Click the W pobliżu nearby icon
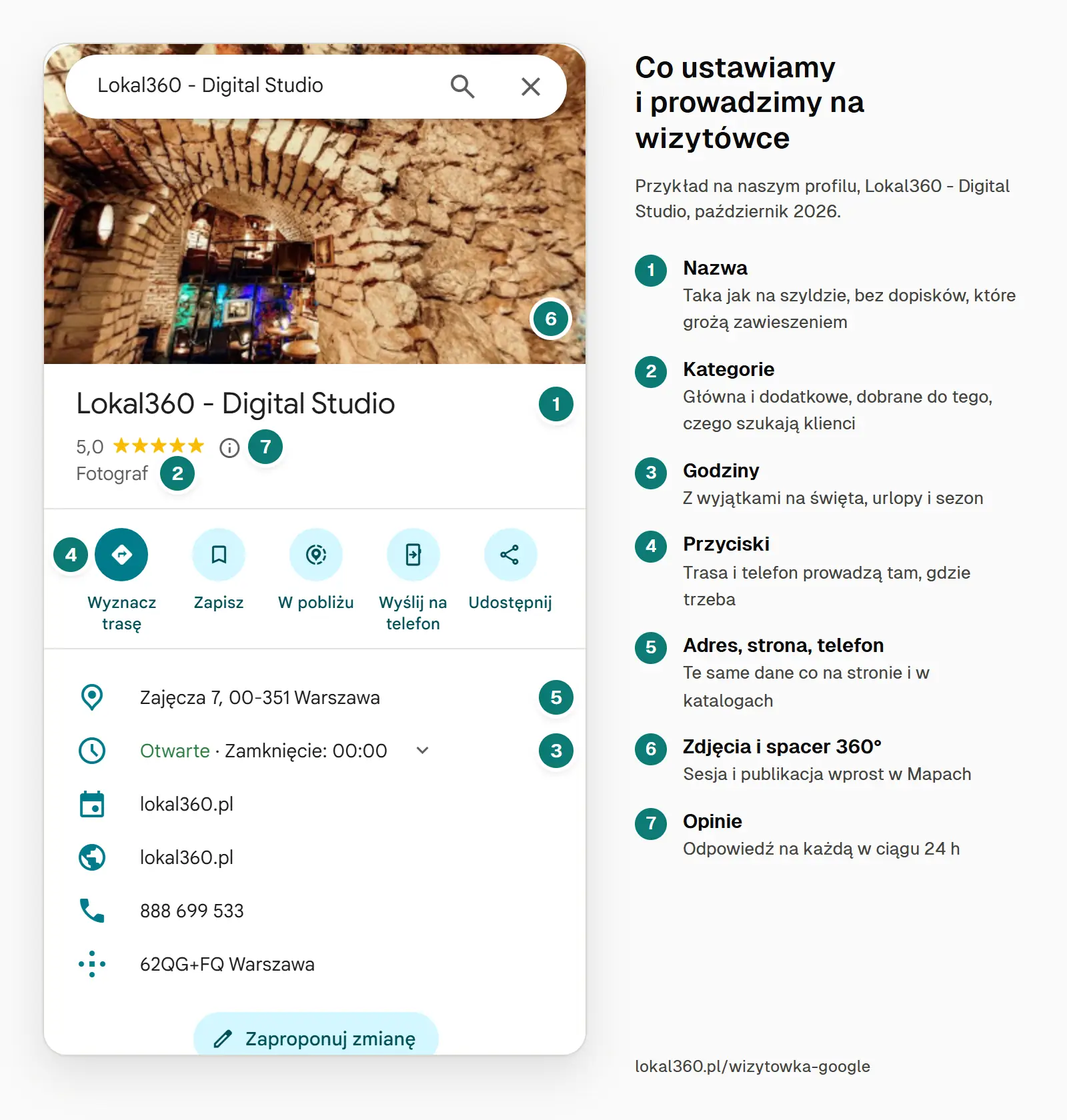The height and width of the screenshot is (1120, 1067). coord(316,555)
